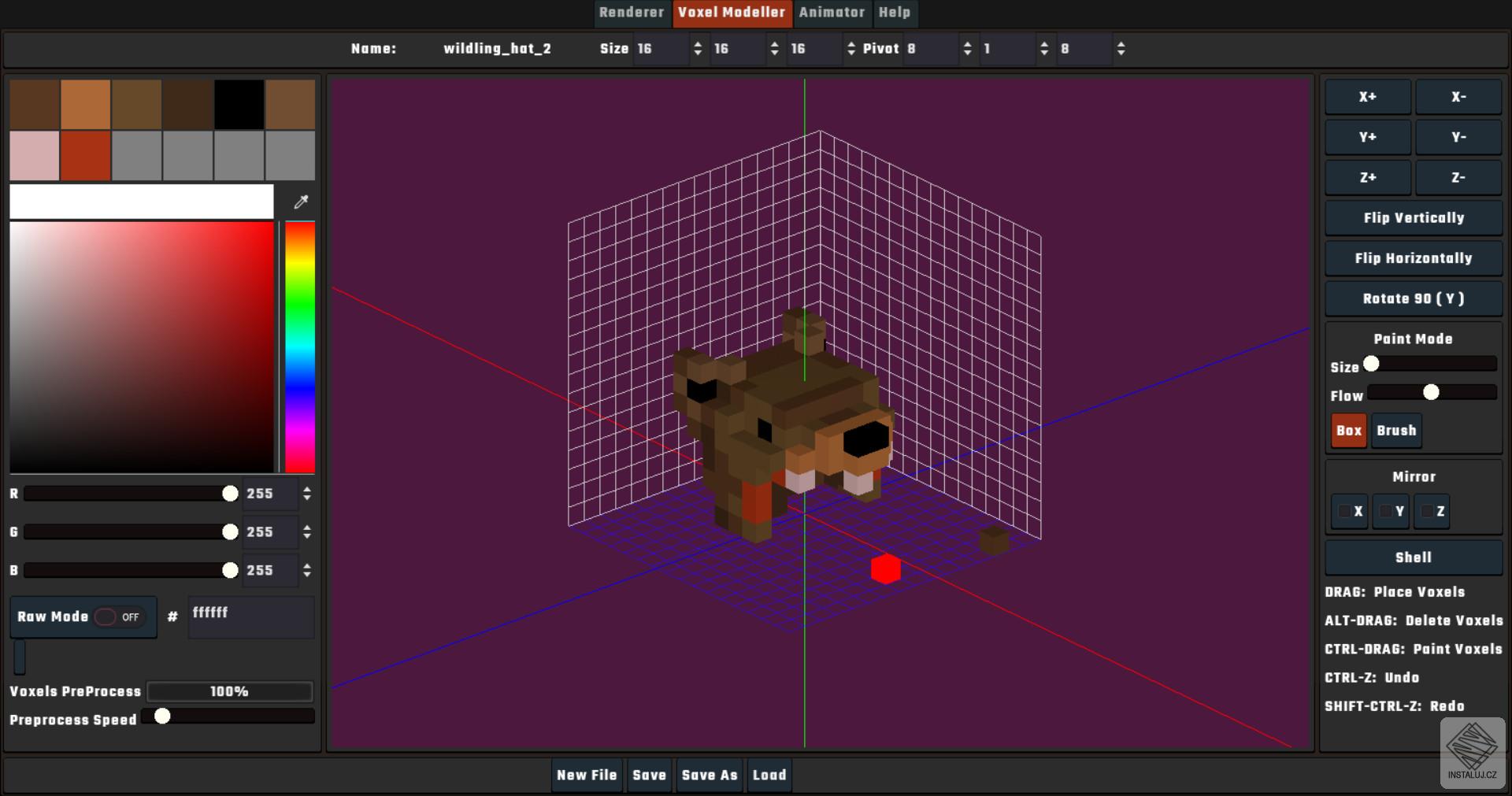
Task: Rotate model 90 degrees around Y
Action: click(1414, 298)
